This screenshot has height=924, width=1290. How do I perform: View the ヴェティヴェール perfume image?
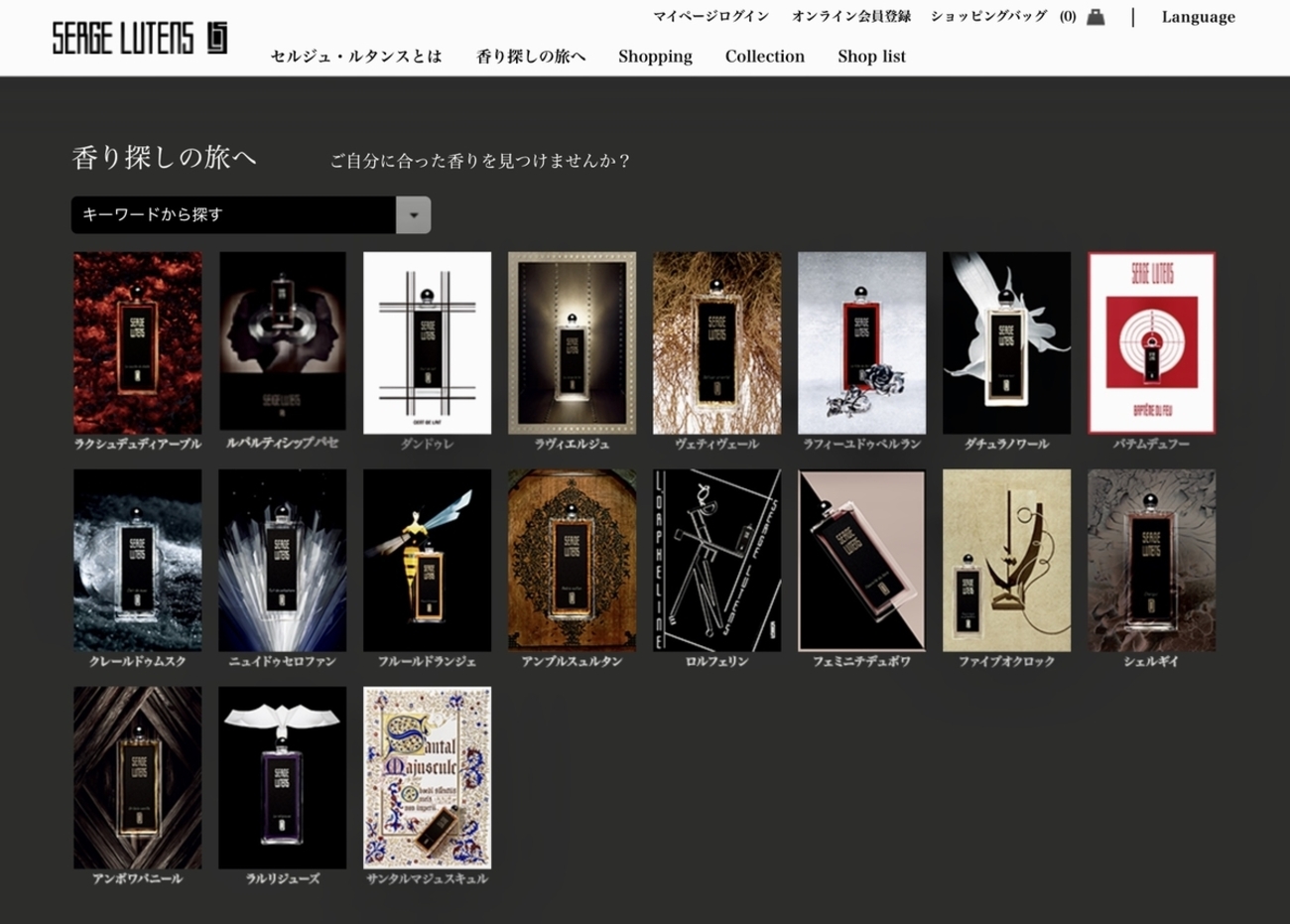pyautogui.click(x=716, y=342)
